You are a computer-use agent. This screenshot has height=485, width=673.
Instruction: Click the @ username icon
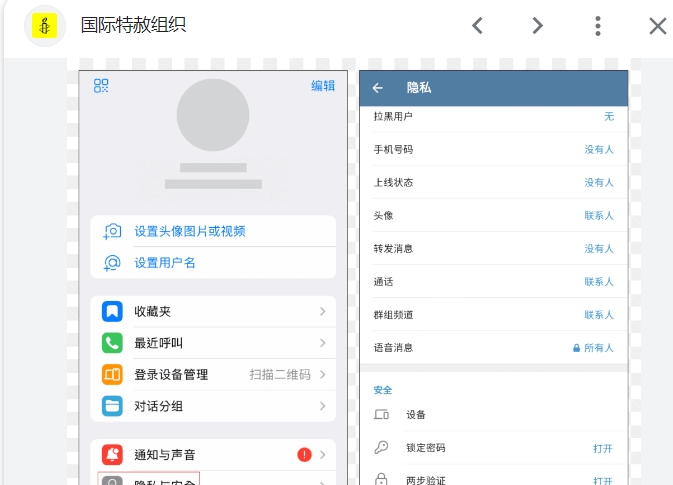pos(112,263)
